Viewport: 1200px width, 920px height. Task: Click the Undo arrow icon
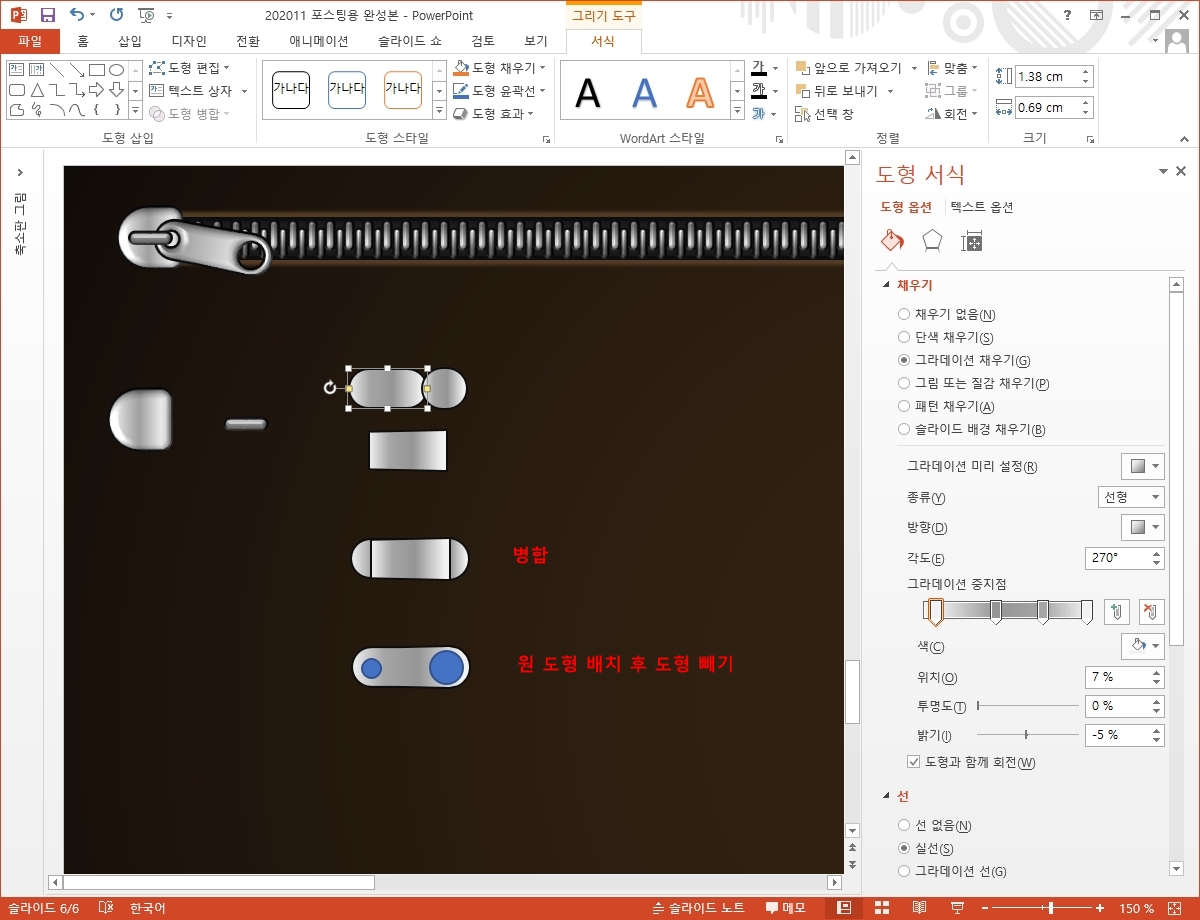click(x=77, y=15)
